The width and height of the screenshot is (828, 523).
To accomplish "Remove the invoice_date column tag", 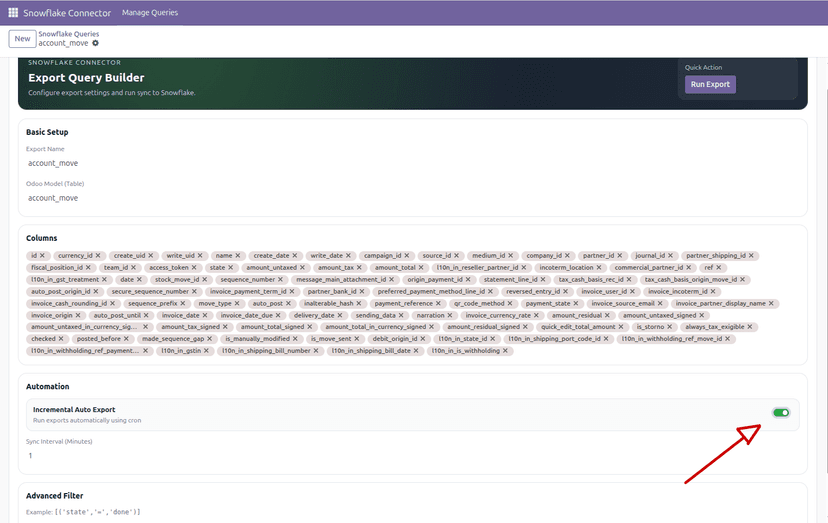I will [205, 315].
